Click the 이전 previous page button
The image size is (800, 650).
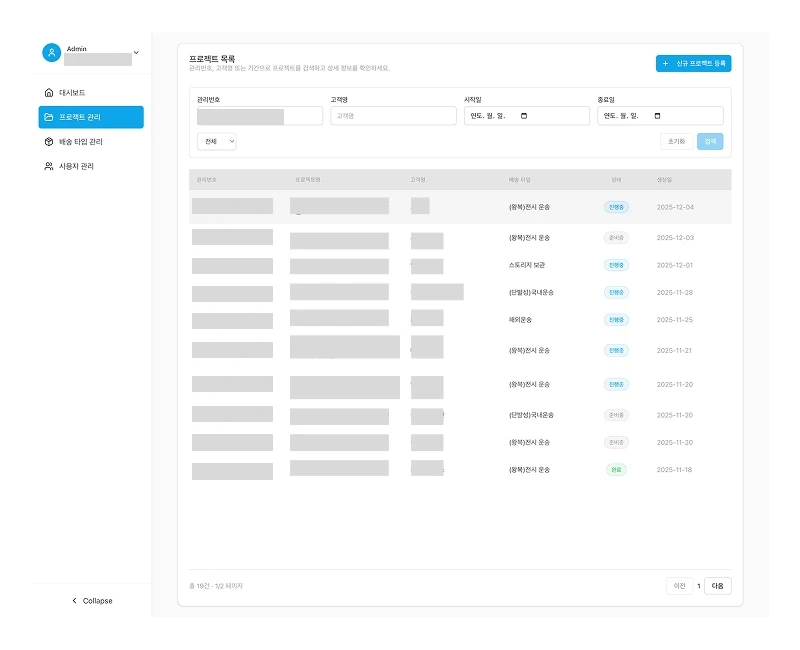point(680,586)
